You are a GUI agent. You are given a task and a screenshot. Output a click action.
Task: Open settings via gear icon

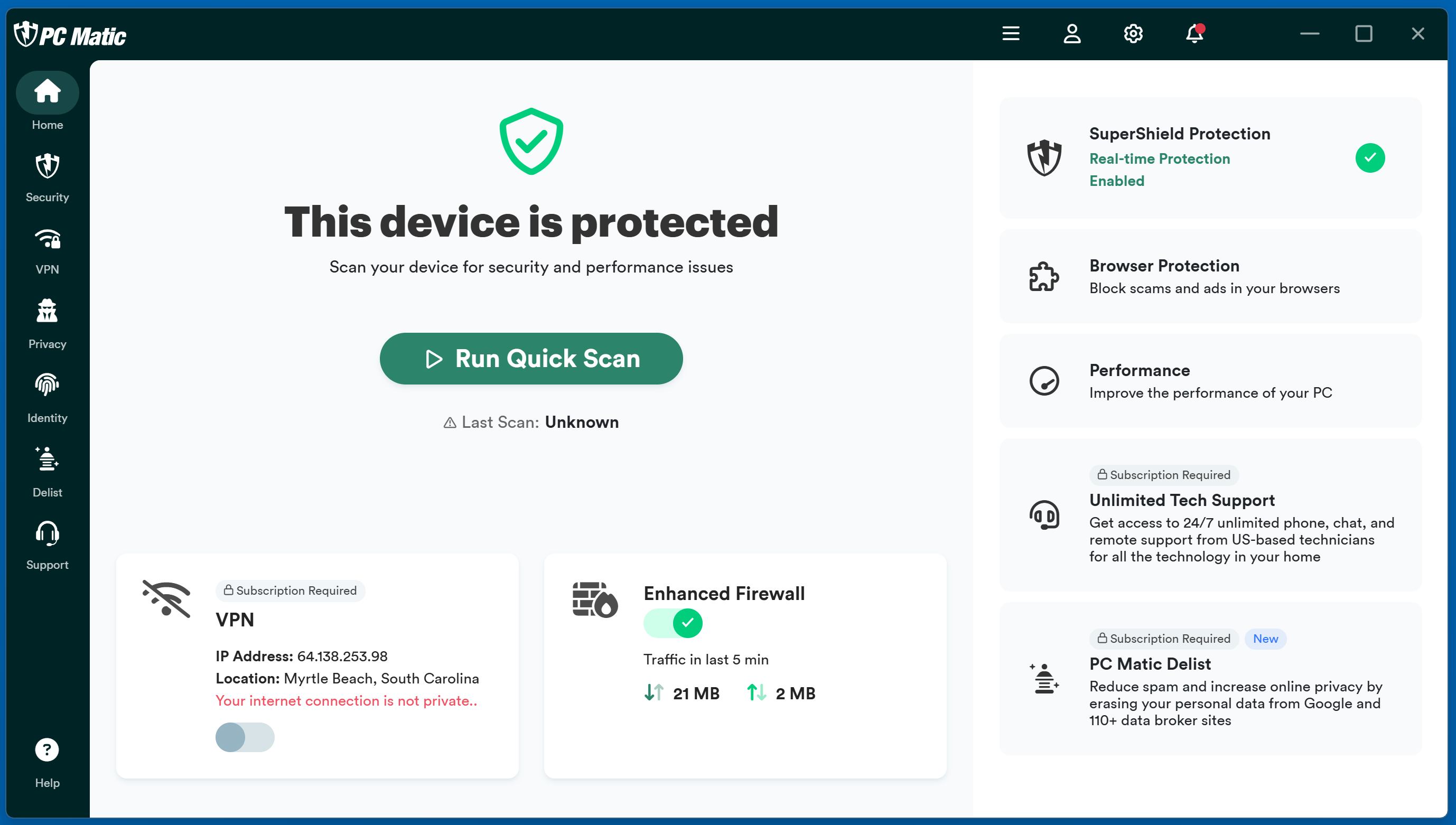coord(1133,33)
